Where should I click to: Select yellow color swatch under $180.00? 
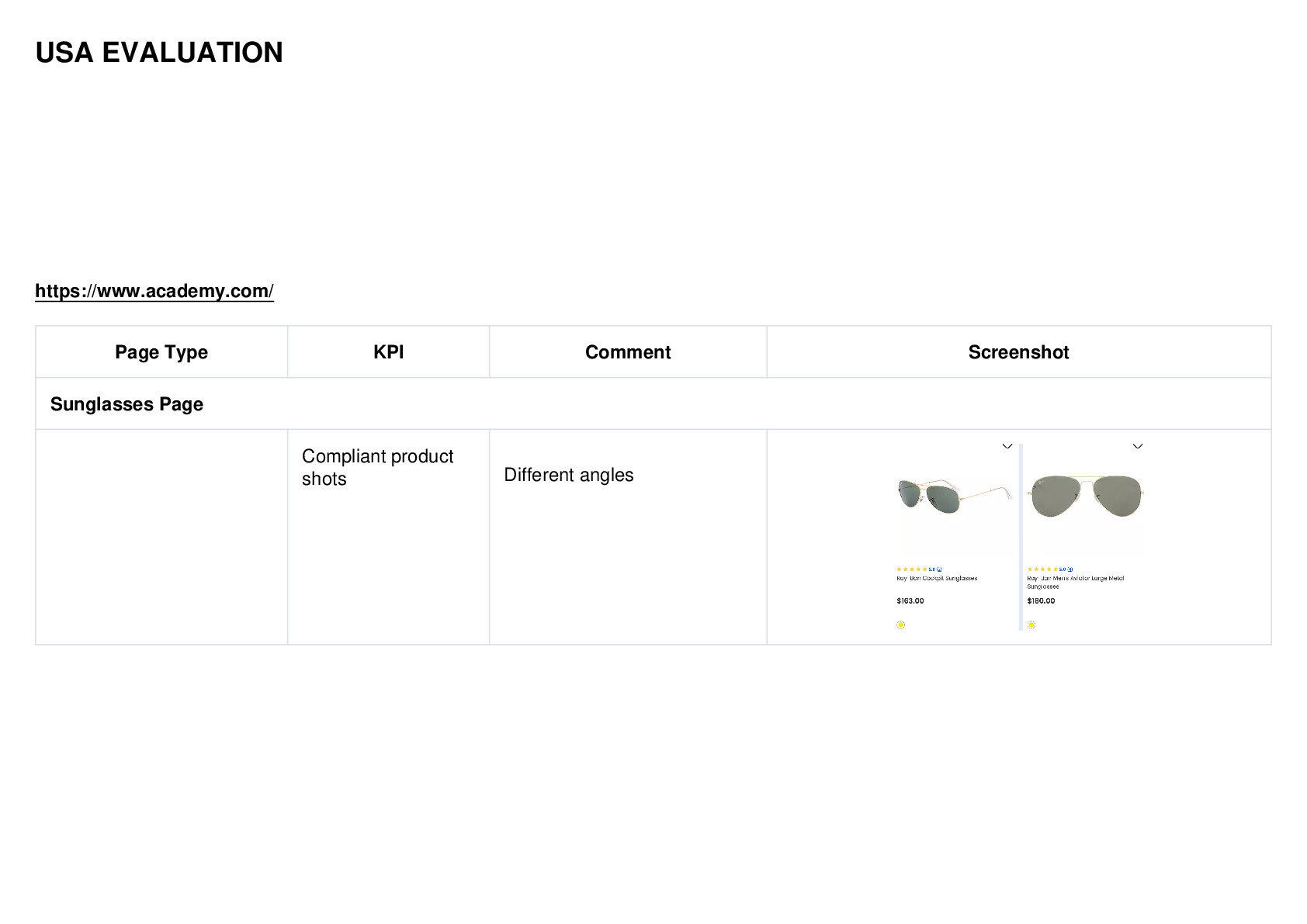(x=1031, y=625)
